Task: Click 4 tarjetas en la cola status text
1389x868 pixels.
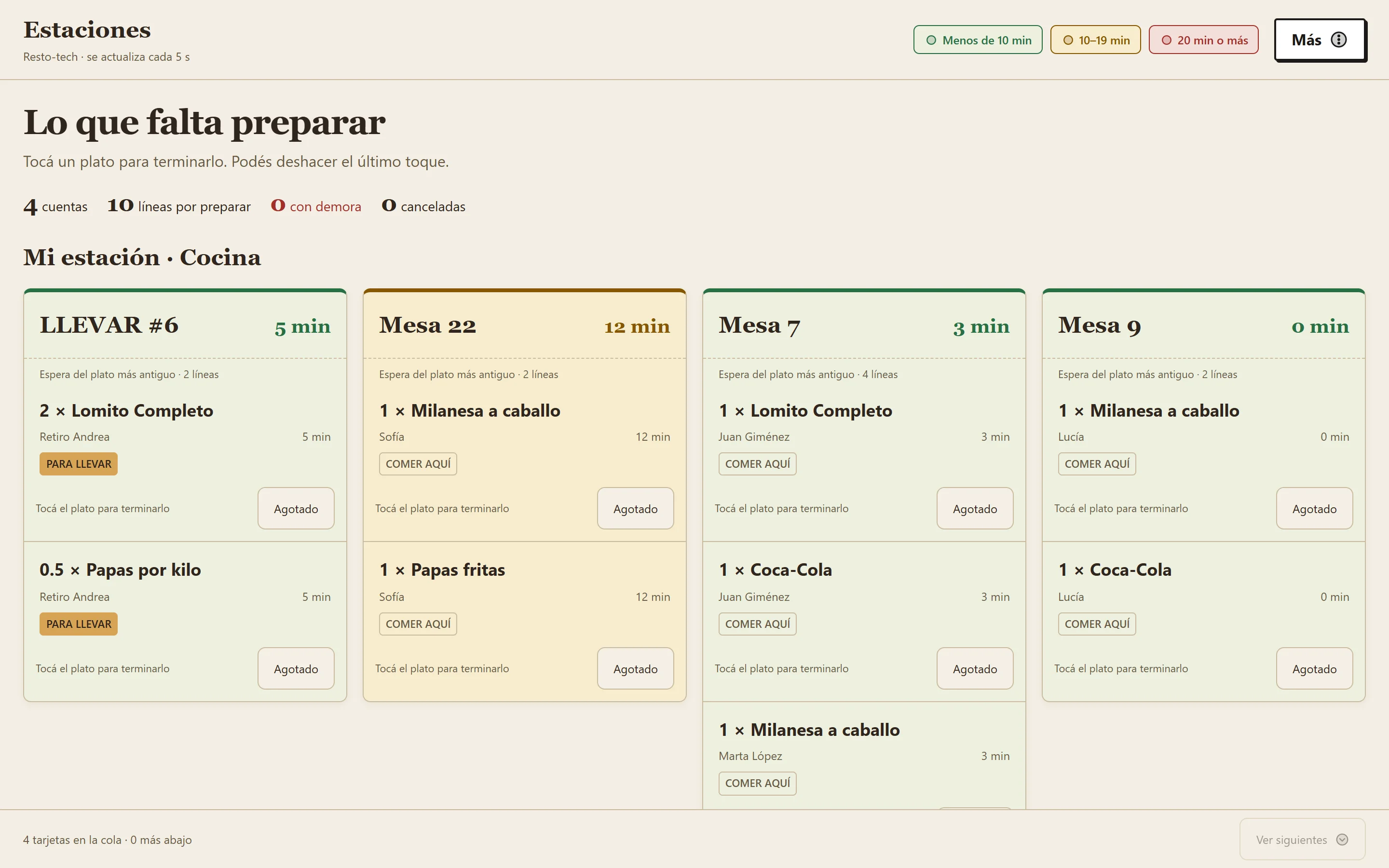Action: pos(108,840)
